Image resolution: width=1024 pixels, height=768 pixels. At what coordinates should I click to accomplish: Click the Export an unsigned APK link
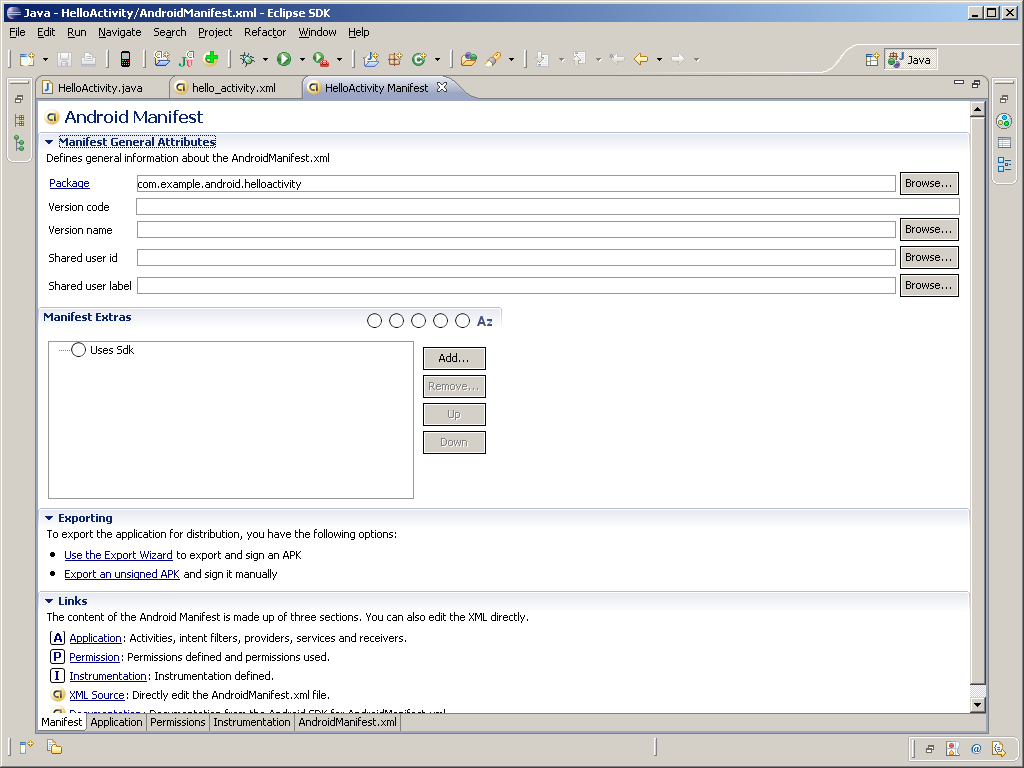[x=121, y=574]
